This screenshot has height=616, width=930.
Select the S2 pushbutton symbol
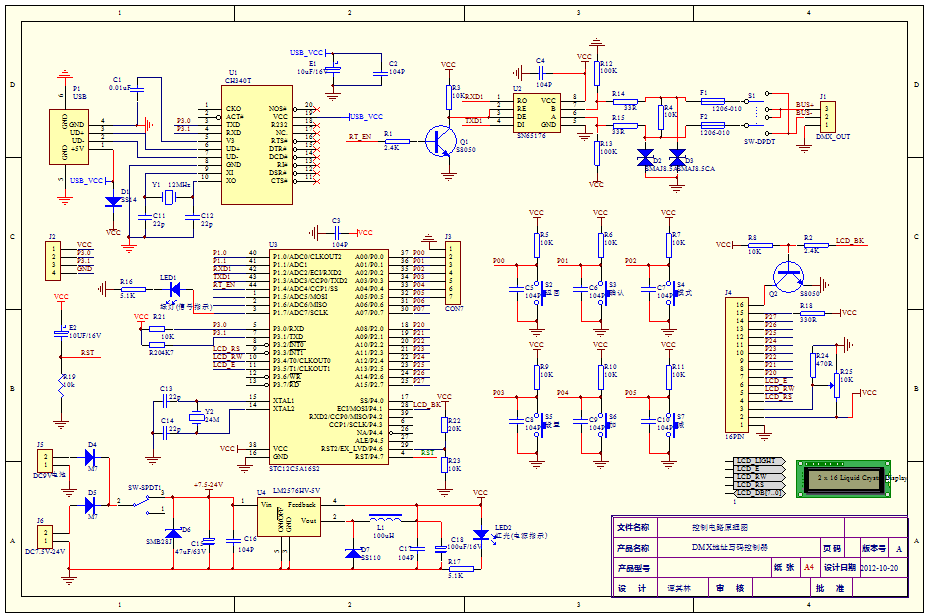coord(540,293)
